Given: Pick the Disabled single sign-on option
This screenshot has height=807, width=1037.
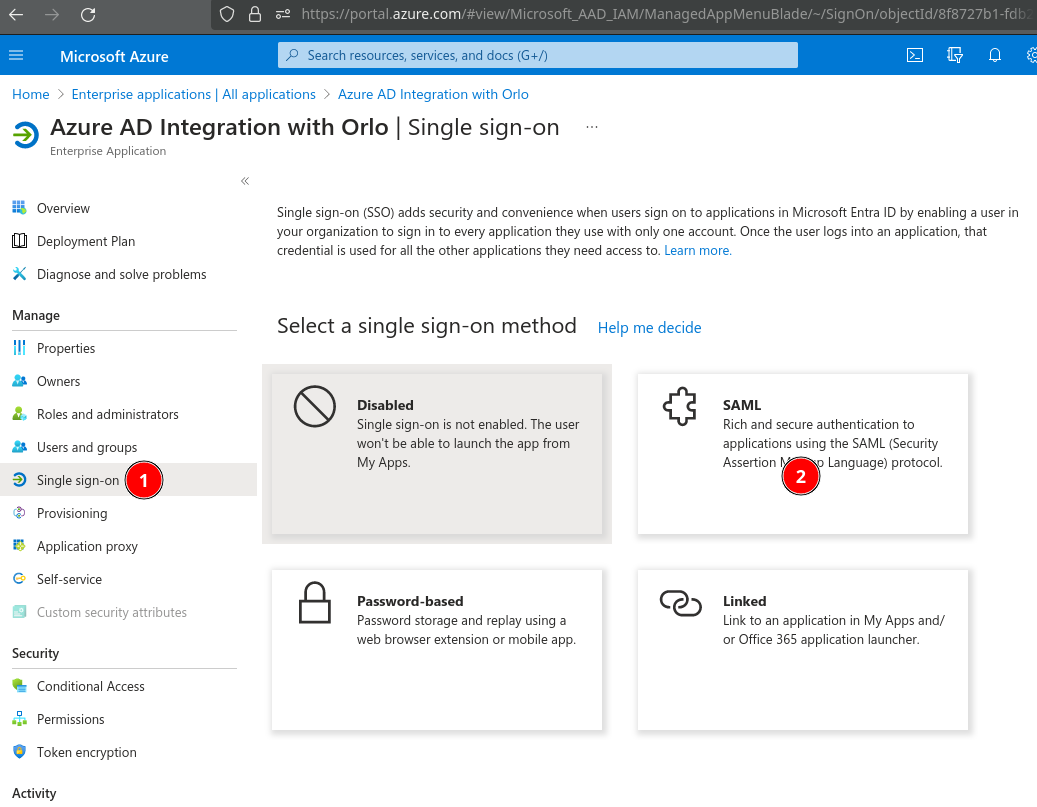Looking at the screenshot, I should (x=437, y=453).
